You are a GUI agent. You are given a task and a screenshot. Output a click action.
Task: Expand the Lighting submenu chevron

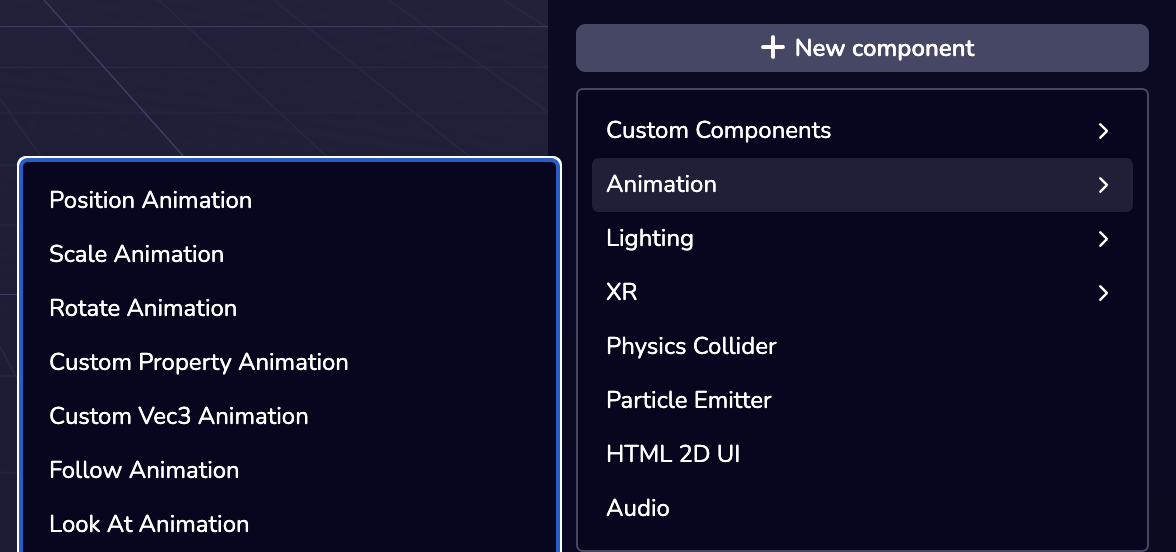[1103, 239]
